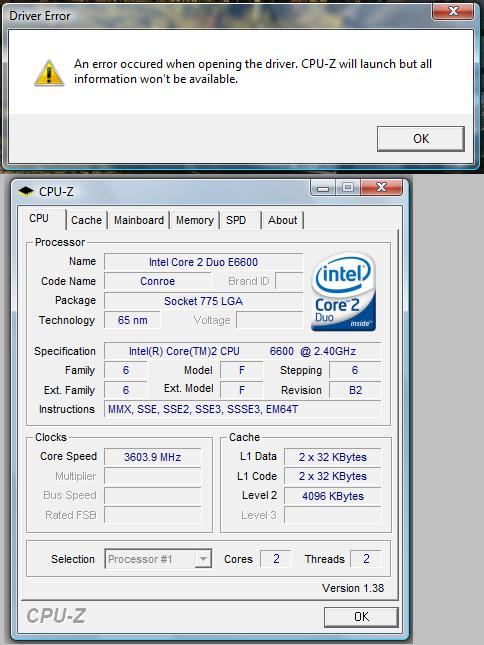The image size is (484, 645).
Task: Click the L1 Data value '2 x 32 KBytes'
Action: pos(333,457)
